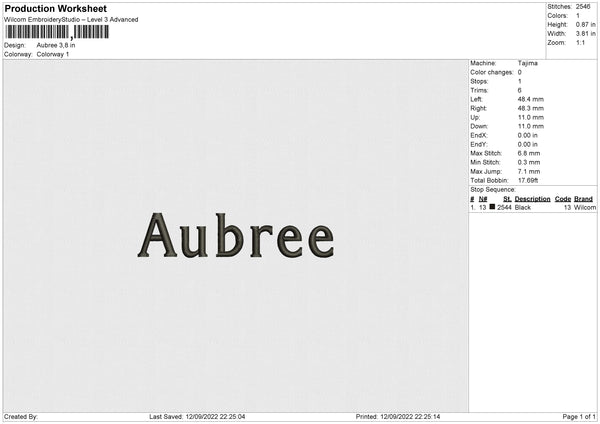Click the Code column header
The height and width of the screenshot is (424, 600).
click(563, 199)
